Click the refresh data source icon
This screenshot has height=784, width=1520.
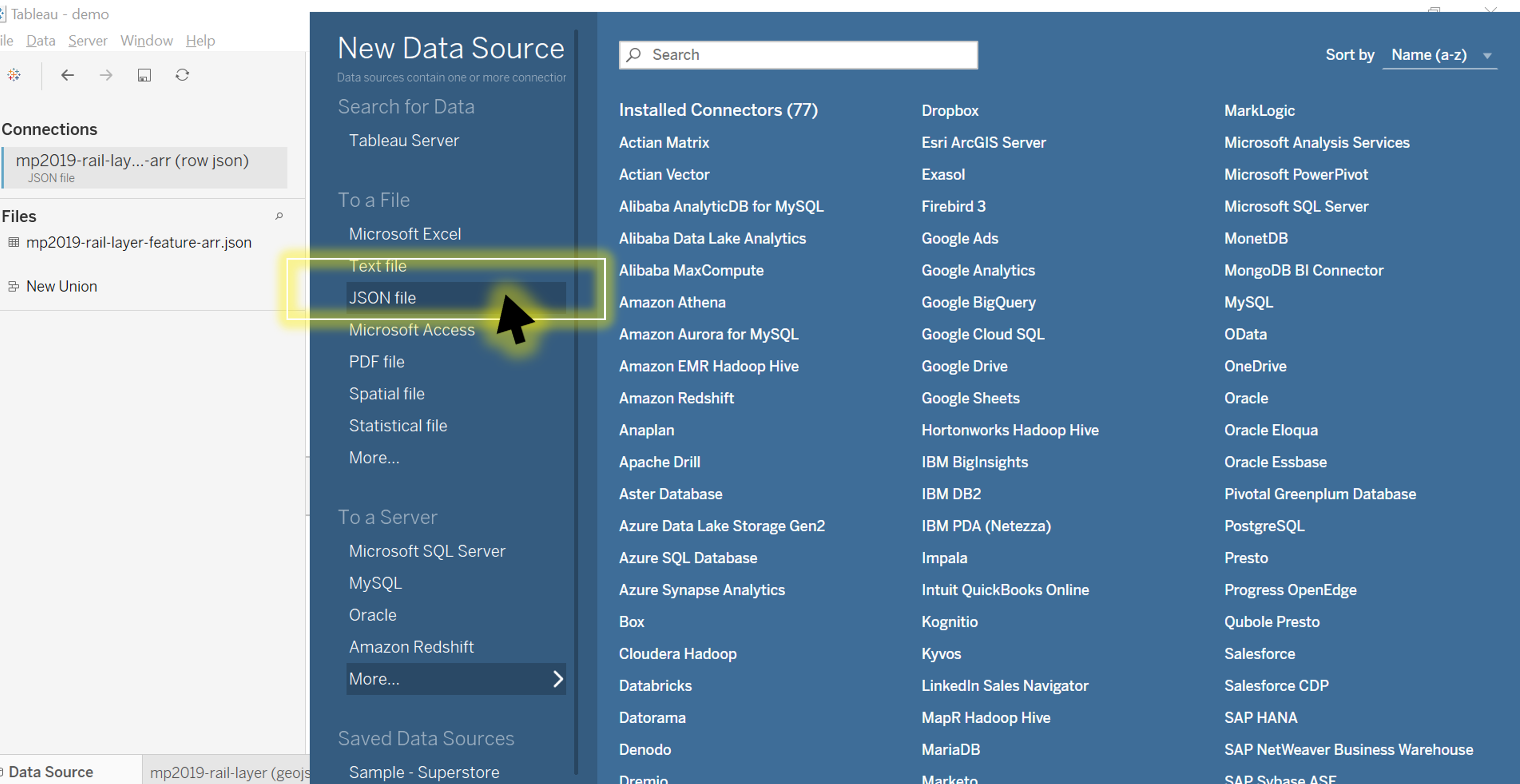point(182,75)
